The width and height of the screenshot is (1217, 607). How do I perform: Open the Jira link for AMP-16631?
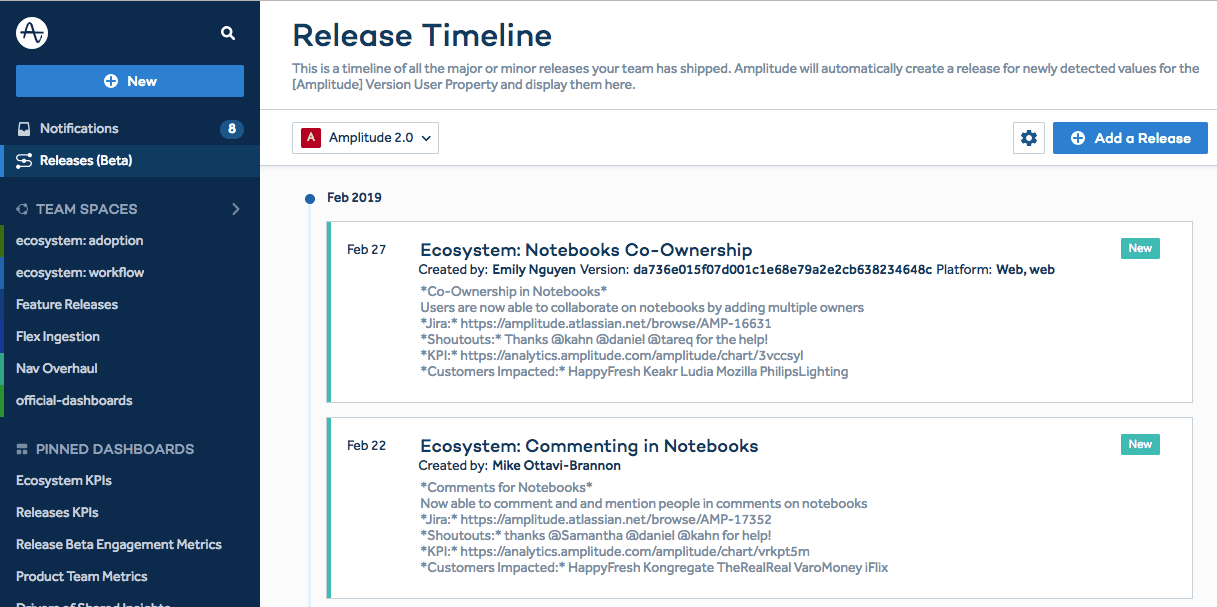tap(617, 323)
